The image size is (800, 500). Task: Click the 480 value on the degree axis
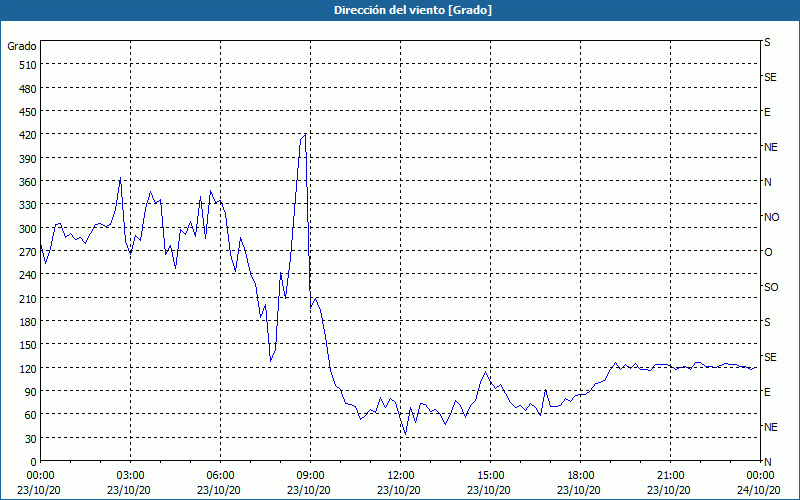(28, 89)
